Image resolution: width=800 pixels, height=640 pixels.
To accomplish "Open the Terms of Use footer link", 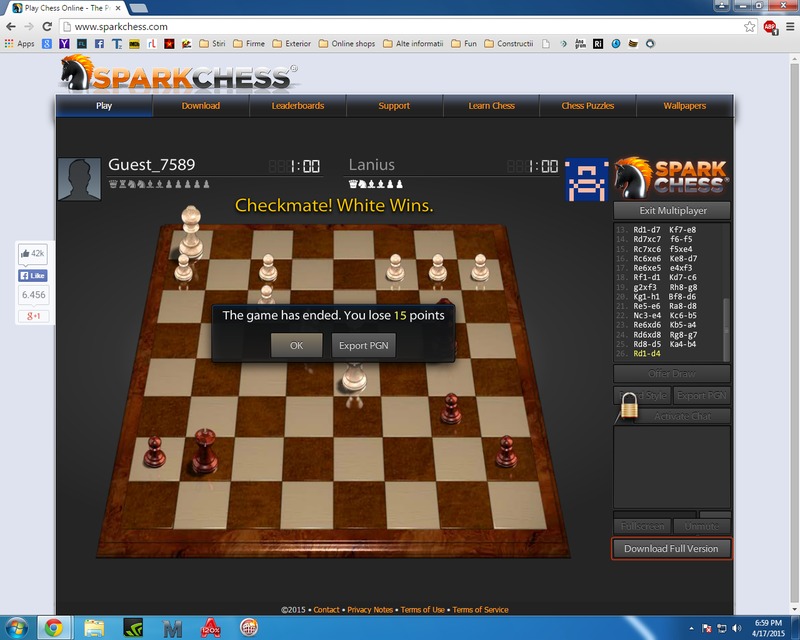I will tap(422, 609).
